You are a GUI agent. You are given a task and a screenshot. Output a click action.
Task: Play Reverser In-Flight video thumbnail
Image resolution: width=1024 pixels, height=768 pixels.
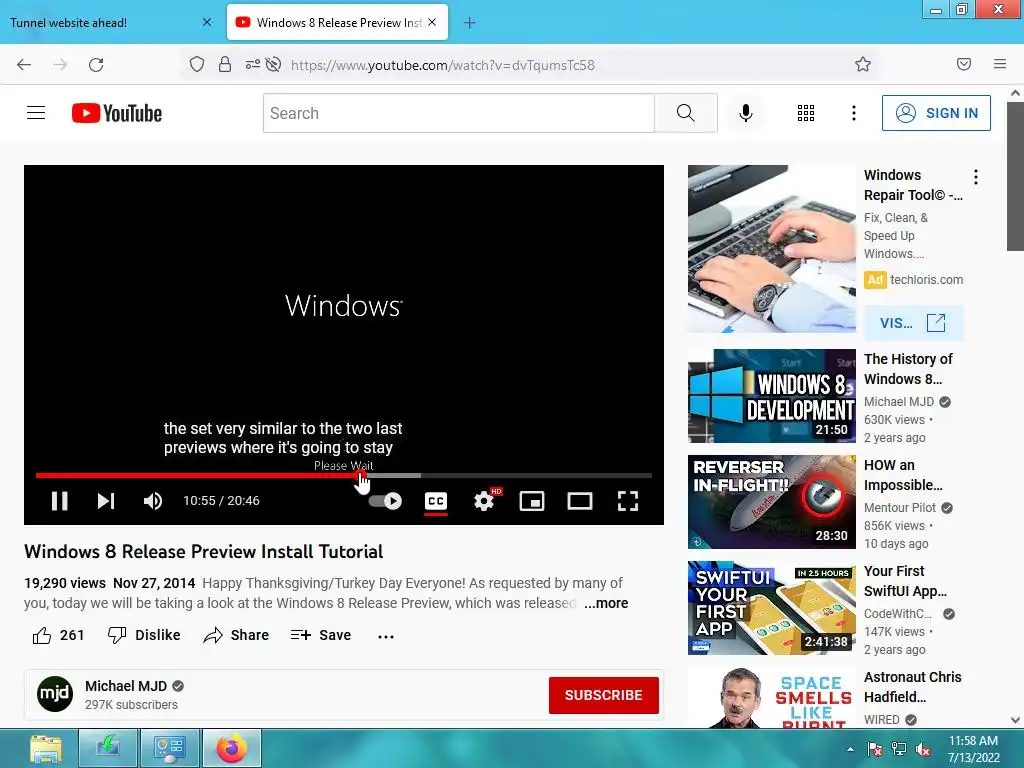point(771,502)
